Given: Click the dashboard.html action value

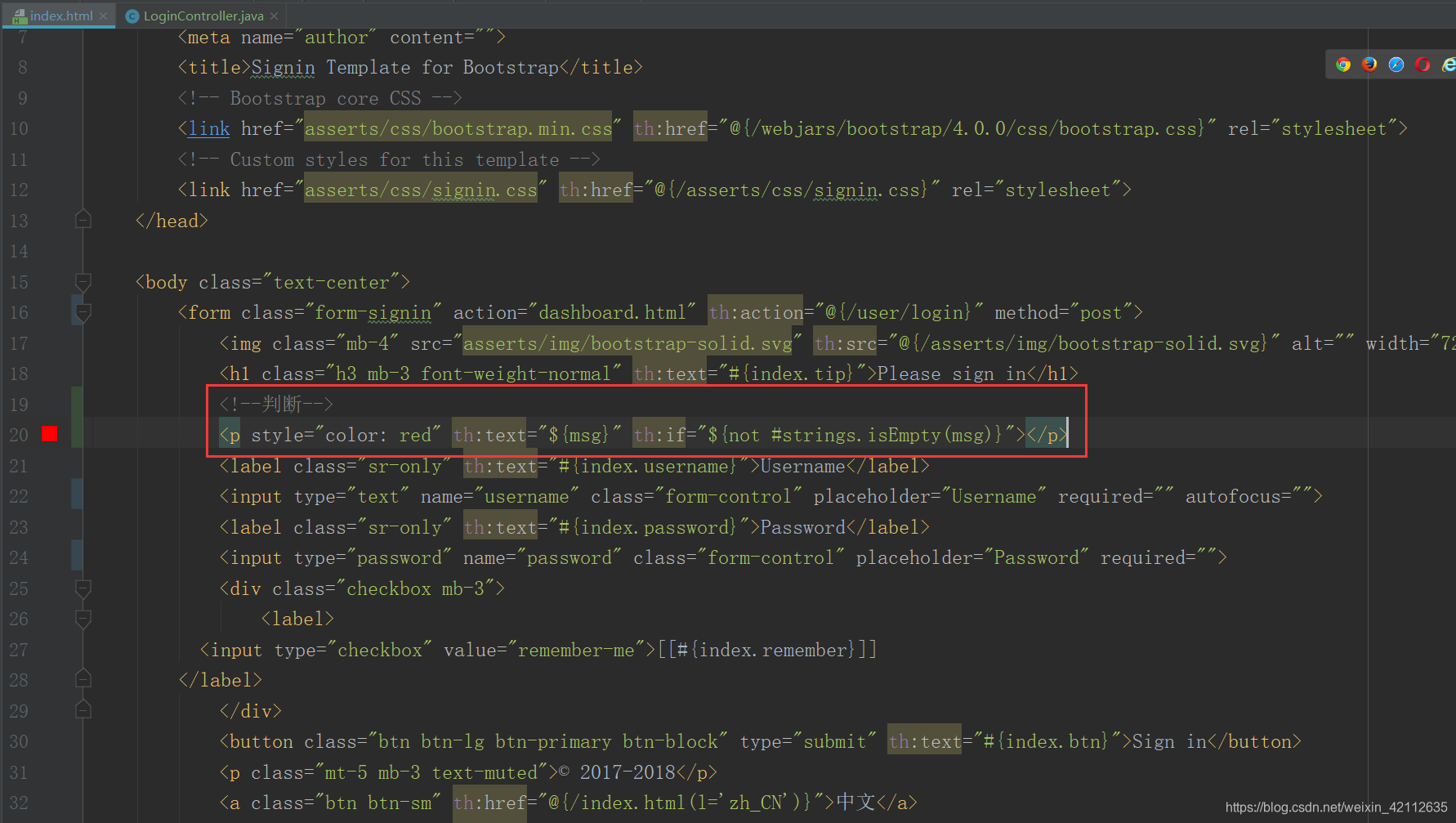Looking at the screenshot, I should [x=612, y=312].
